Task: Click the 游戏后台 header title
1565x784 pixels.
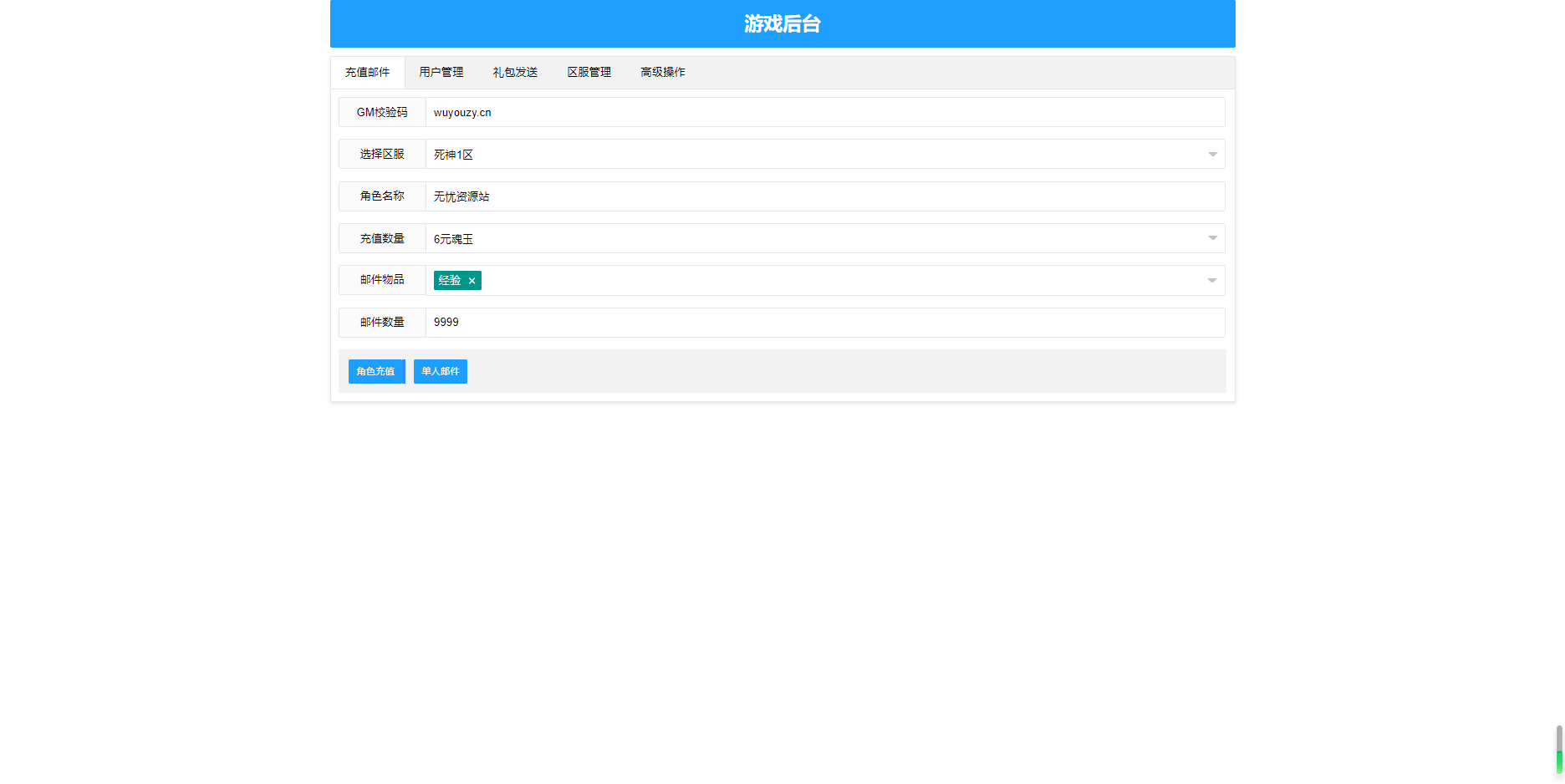Action: [x=782, y=24]
